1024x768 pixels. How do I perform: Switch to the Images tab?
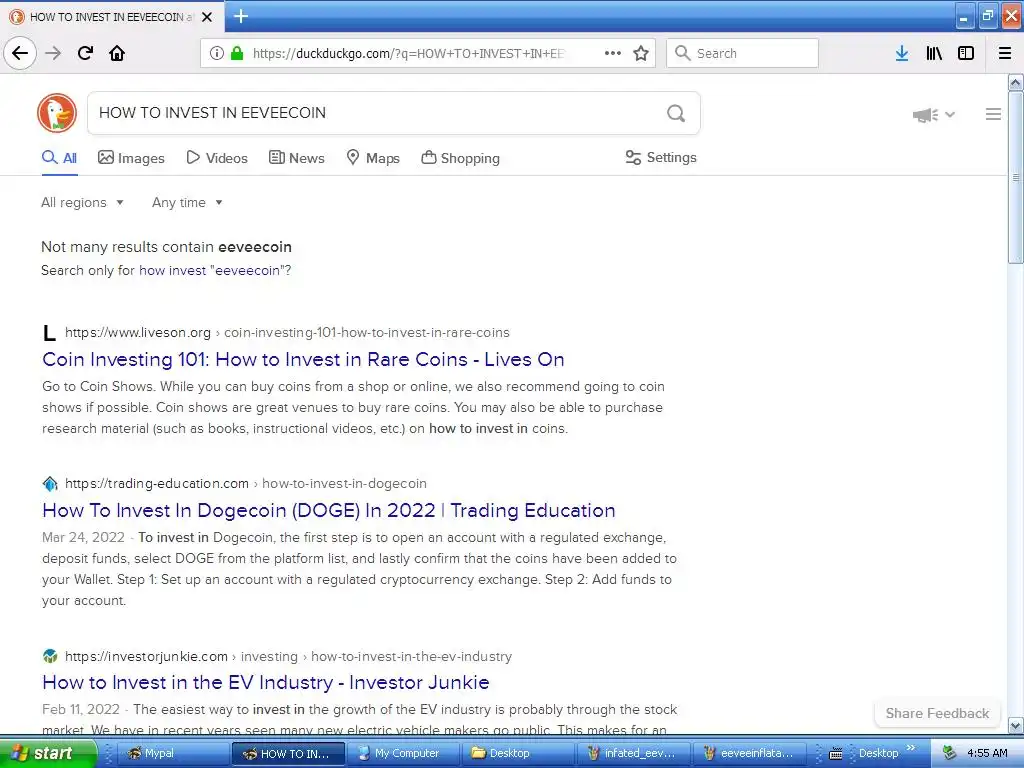[x=131, y=158]
